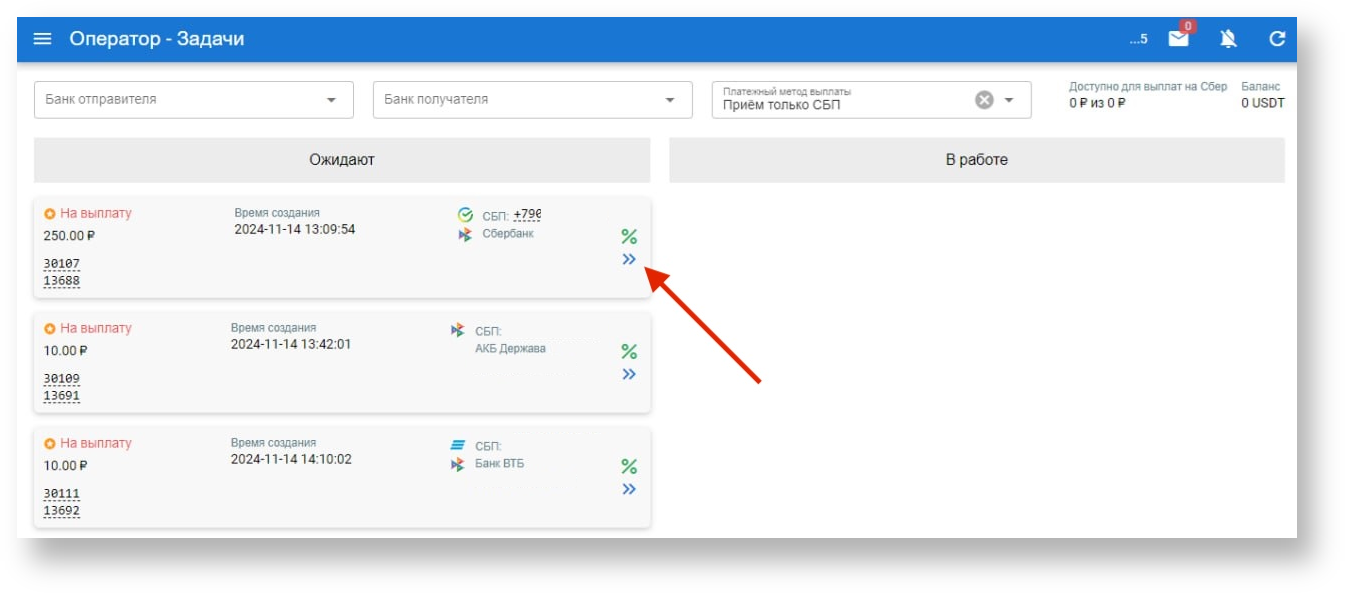
Task: Open the hamburger navigation menu
Action: tap(42, 39)
